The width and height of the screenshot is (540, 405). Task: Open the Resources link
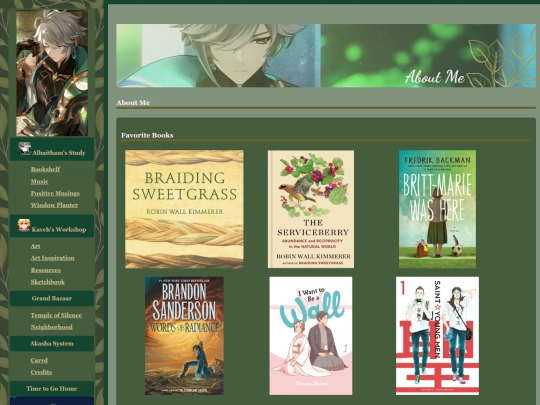point(45,270)
